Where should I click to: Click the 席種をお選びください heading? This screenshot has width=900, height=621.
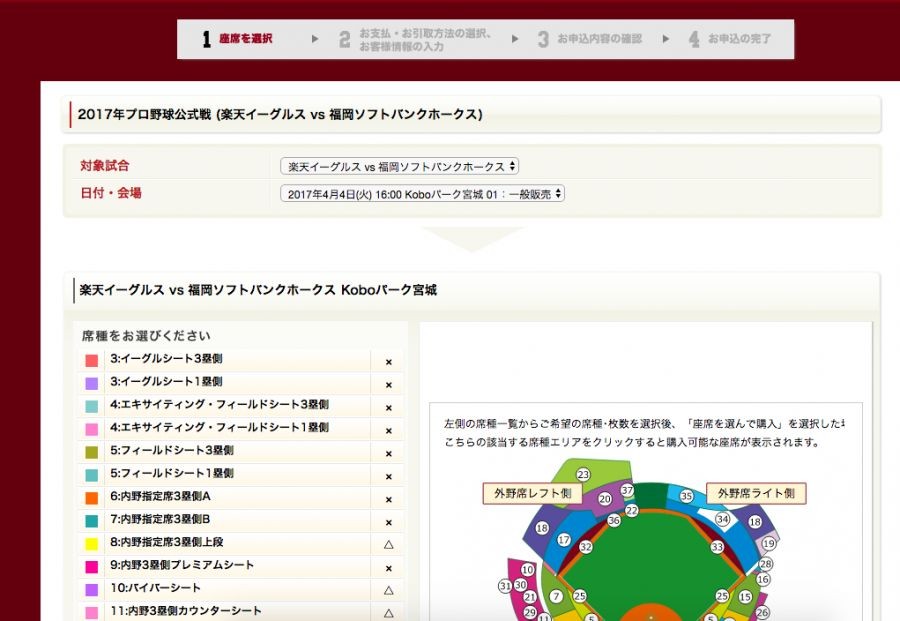coord(146,336)
